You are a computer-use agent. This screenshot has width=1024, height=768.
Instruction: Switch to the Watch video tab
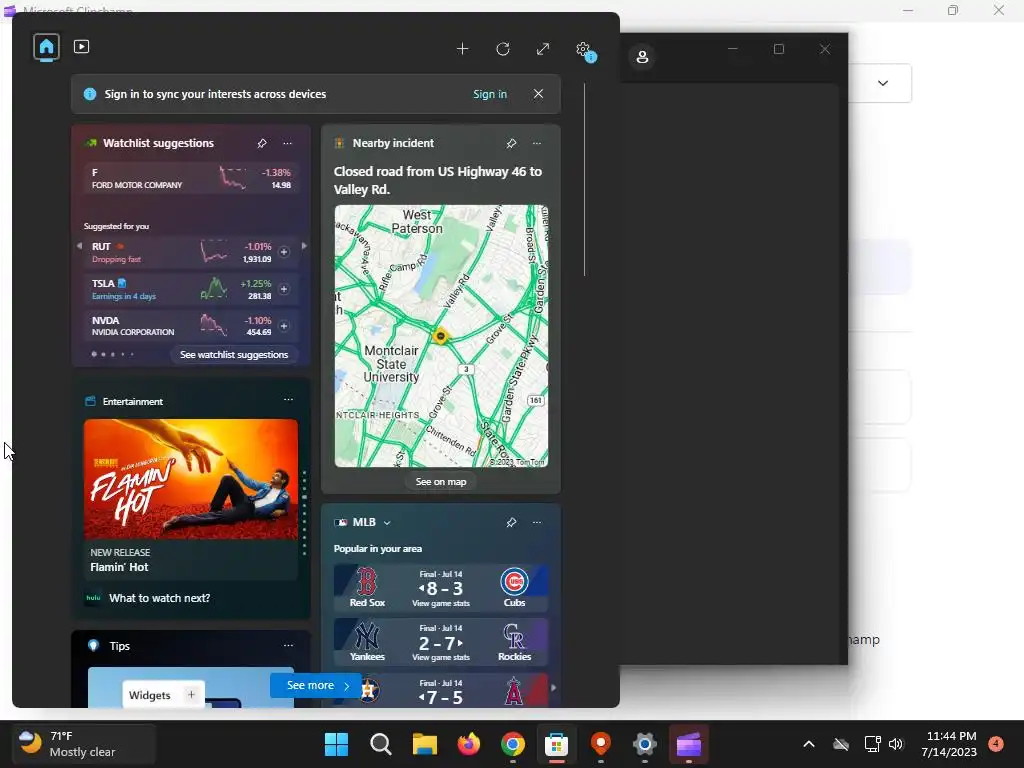tap(82, 47)
